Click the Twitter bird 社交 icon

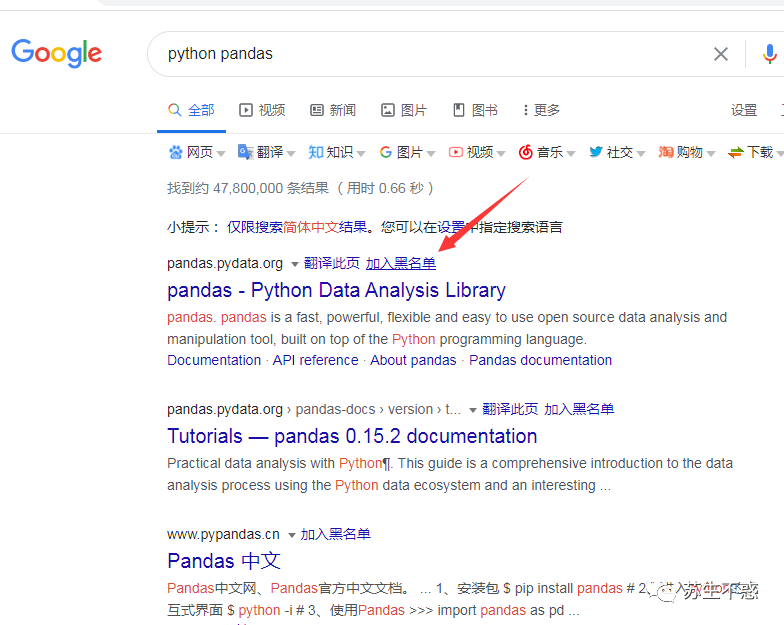(x=596, y=152)
